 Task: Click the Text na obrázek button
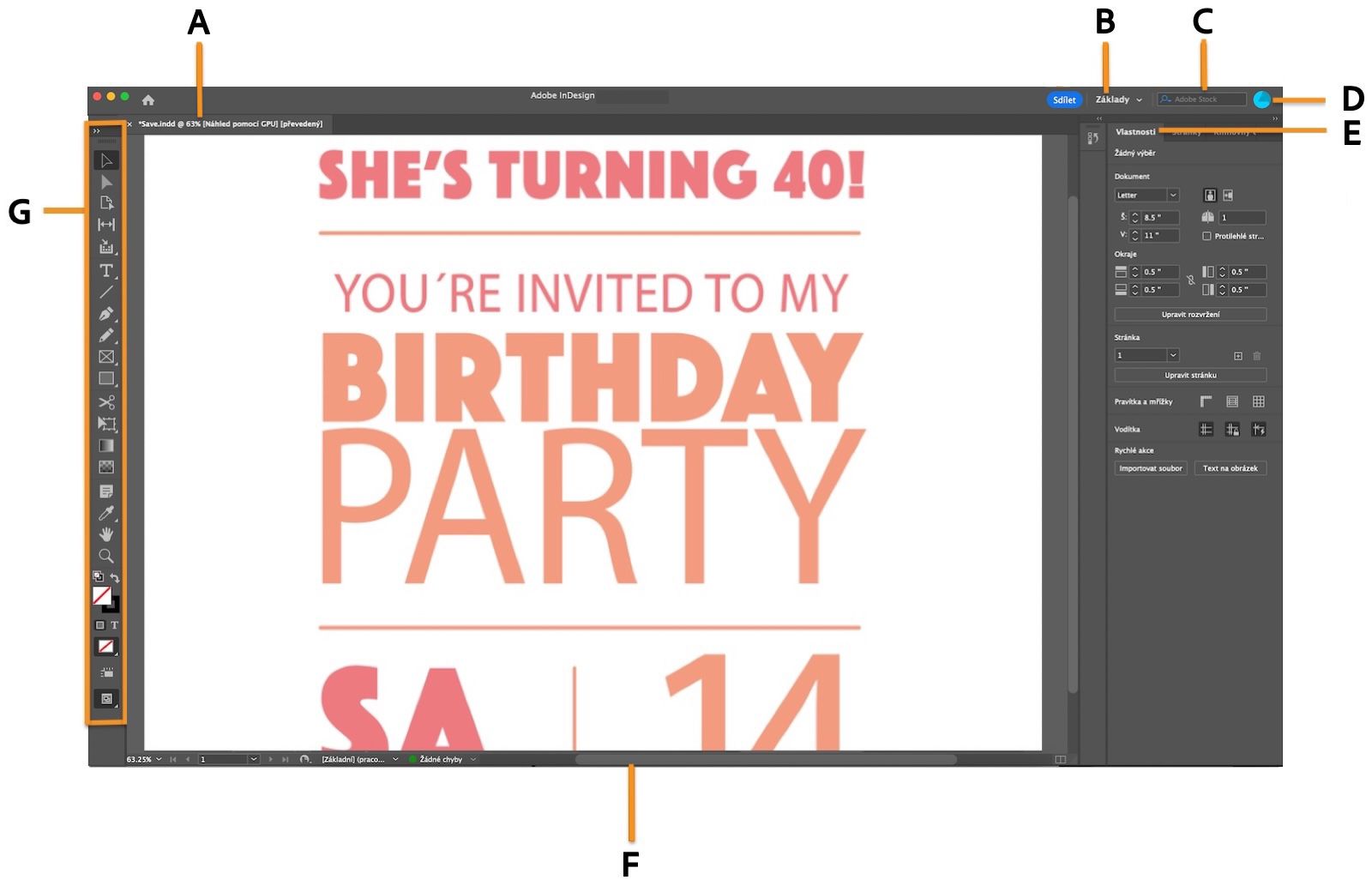click(x=1231, y=468)
